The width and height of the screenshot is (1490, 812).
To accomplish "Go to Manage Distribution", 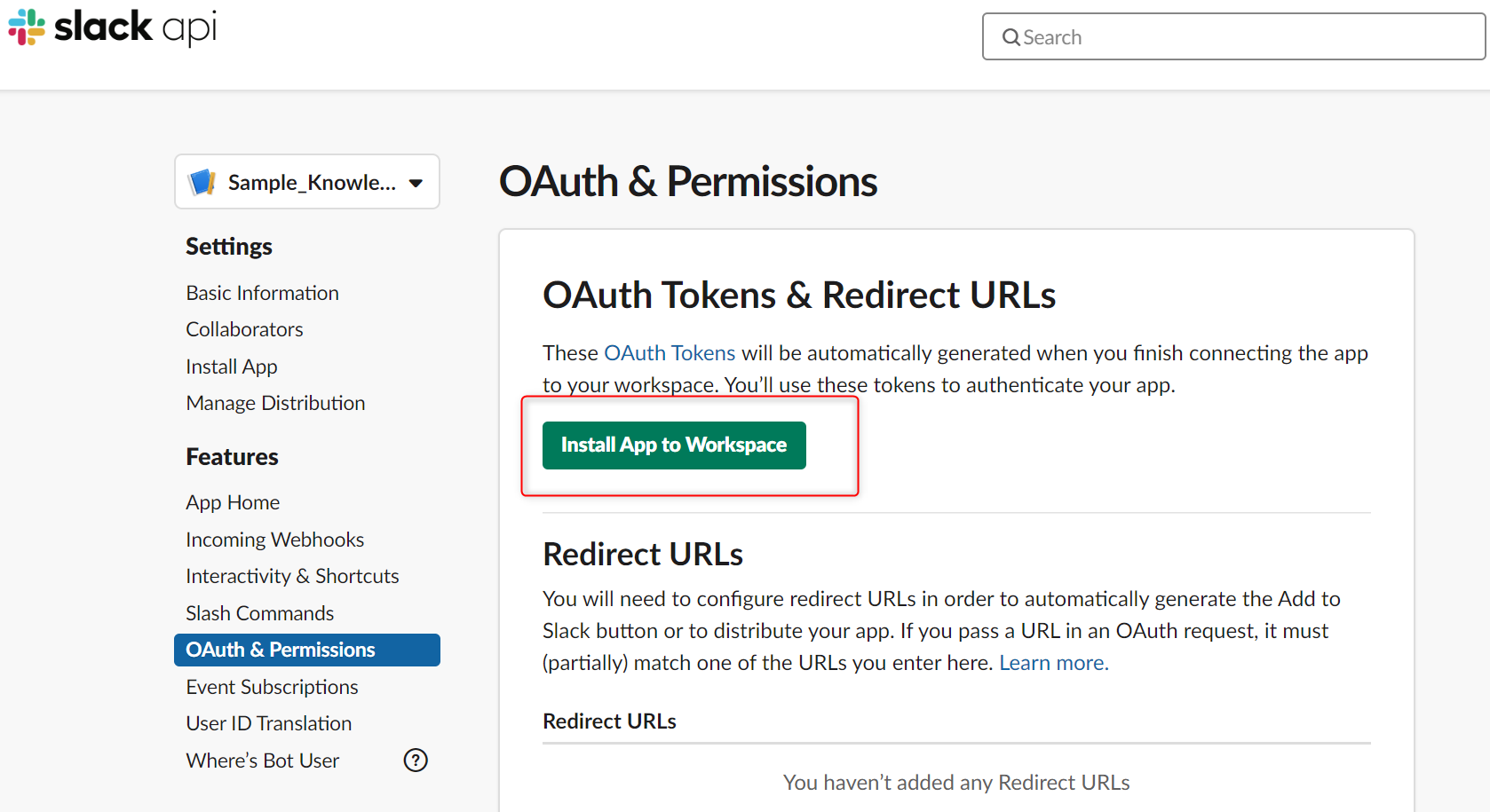I will click(275, 402).
